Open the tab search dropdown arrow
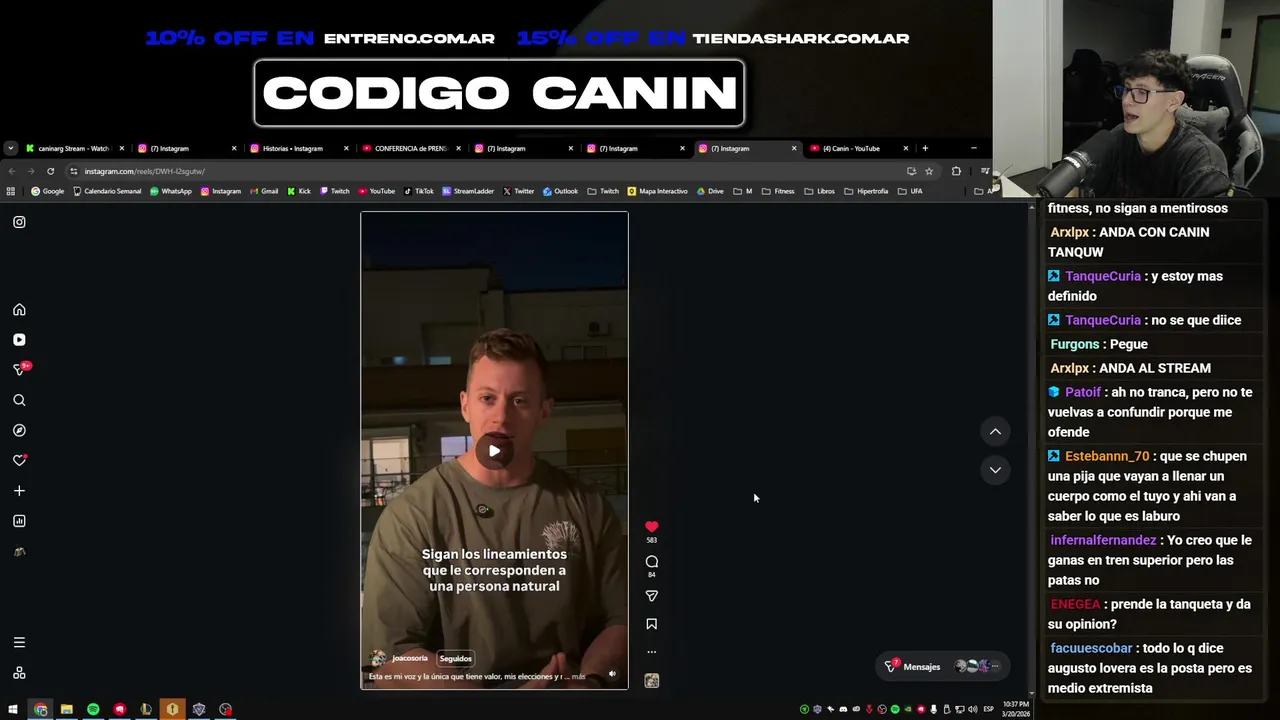 pos(10,148)
